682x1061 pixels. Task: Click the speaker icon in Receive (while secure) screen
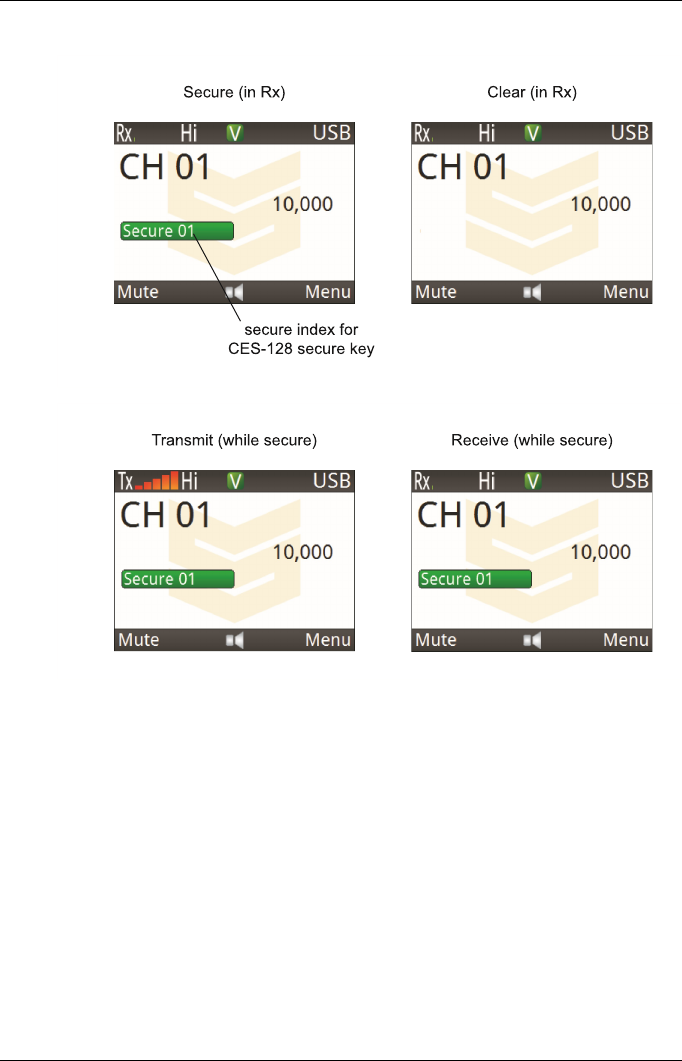(x=532, y=640)
